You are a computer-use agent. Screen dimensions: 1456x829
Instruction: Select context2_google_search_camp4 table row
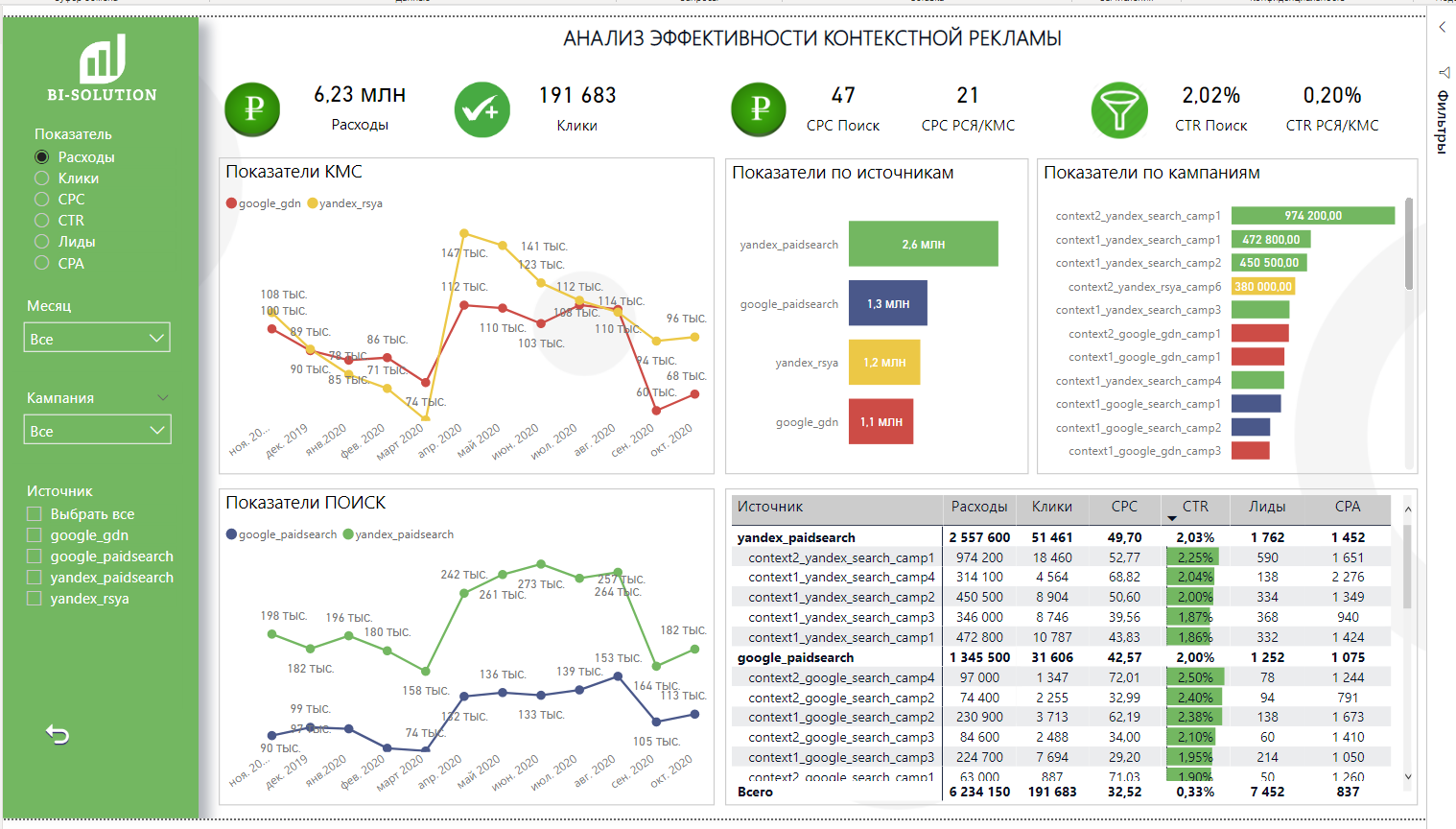(1062, 677)
